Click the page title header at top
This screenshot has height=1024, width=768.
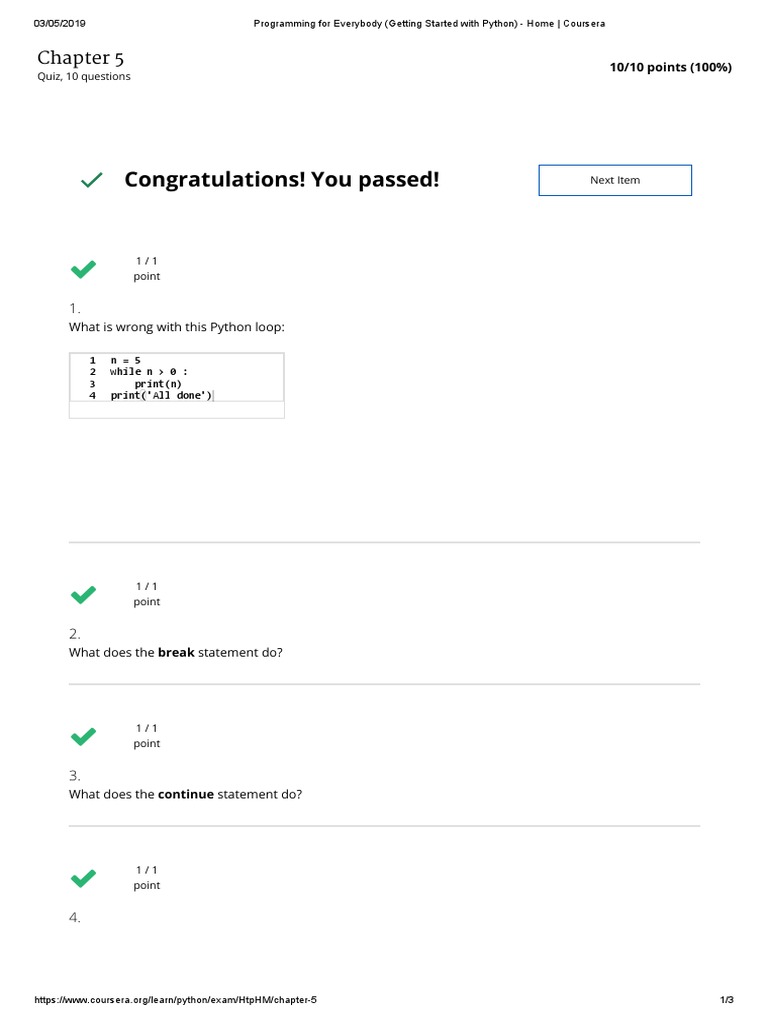pyautogui.click(x=428, y=23)
